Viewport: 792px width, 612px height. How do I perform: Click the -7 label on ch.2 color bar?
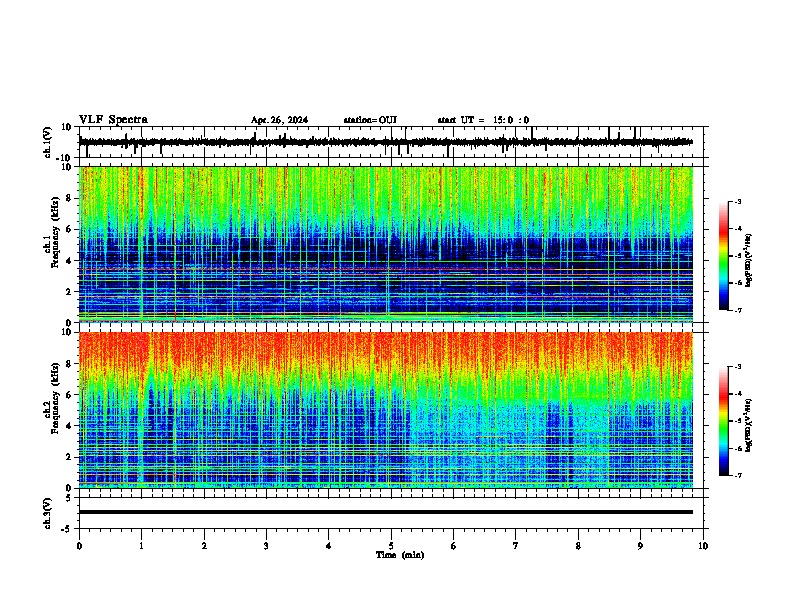tap(737, 476)
